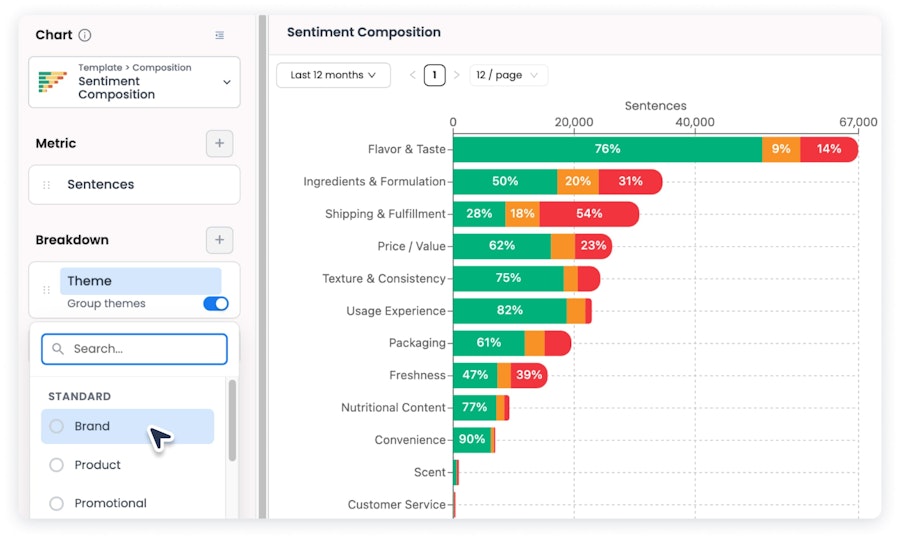Grab the Sentences metric drag handle
The image size is (900, 540).
[x=46, y=185]
